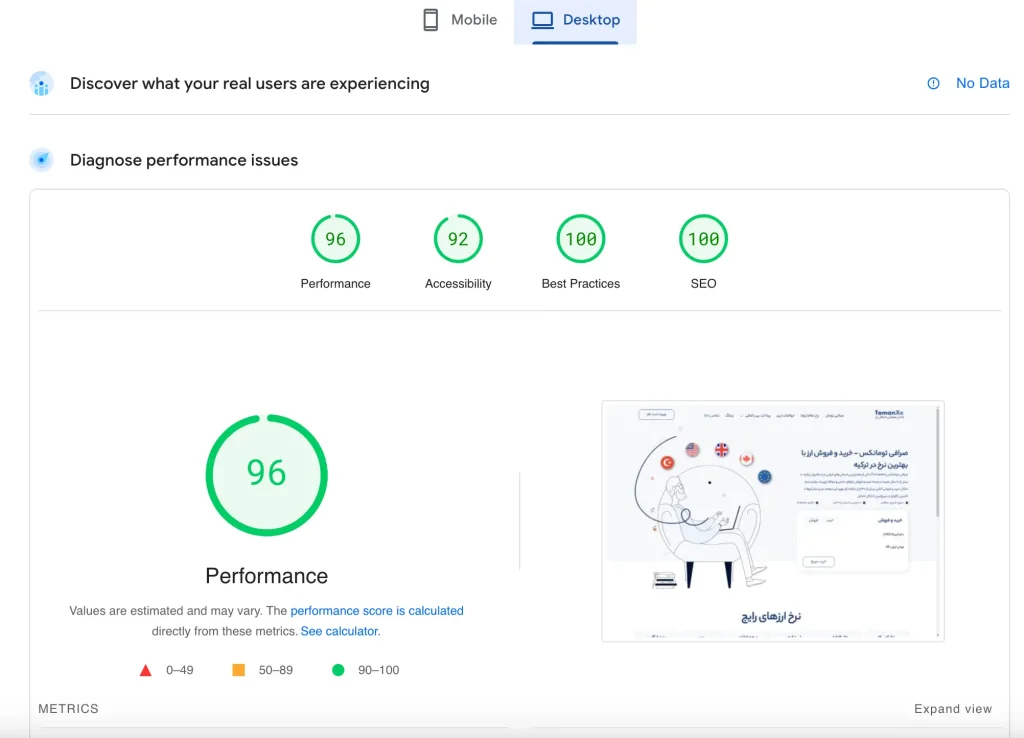Expand the metrics with Expand view
1024x738 pixels.
(953, 709)
